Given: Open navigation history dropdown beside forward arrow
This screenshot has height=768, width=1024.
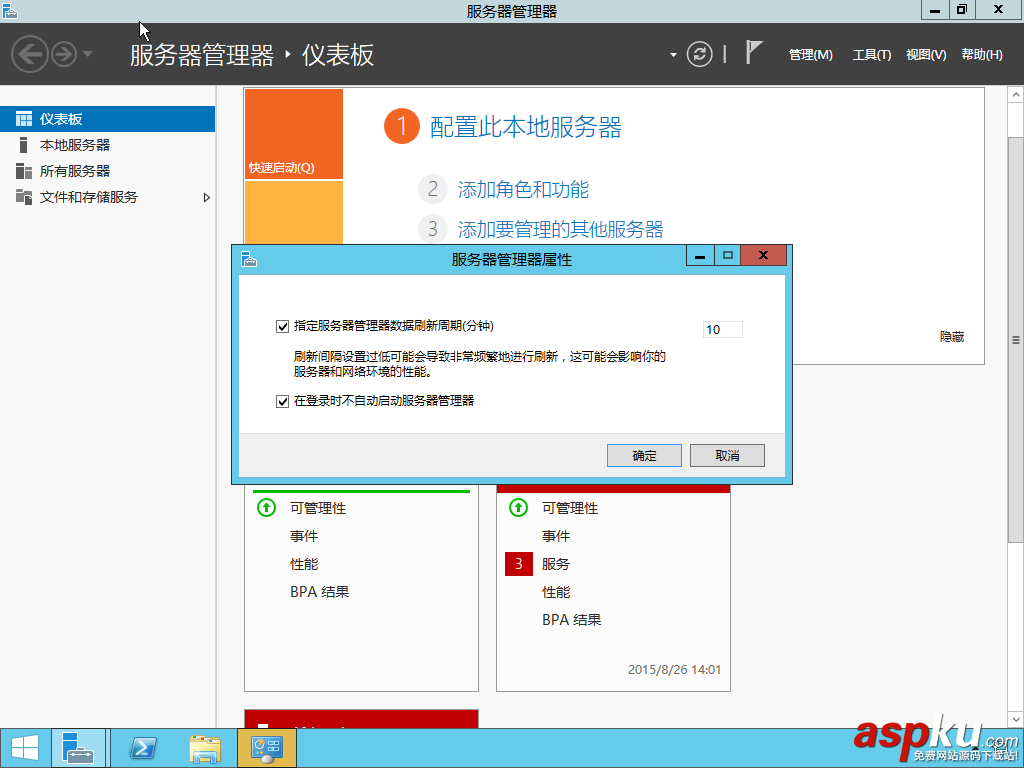Looking at the screenshot, I should click(88, 54).
